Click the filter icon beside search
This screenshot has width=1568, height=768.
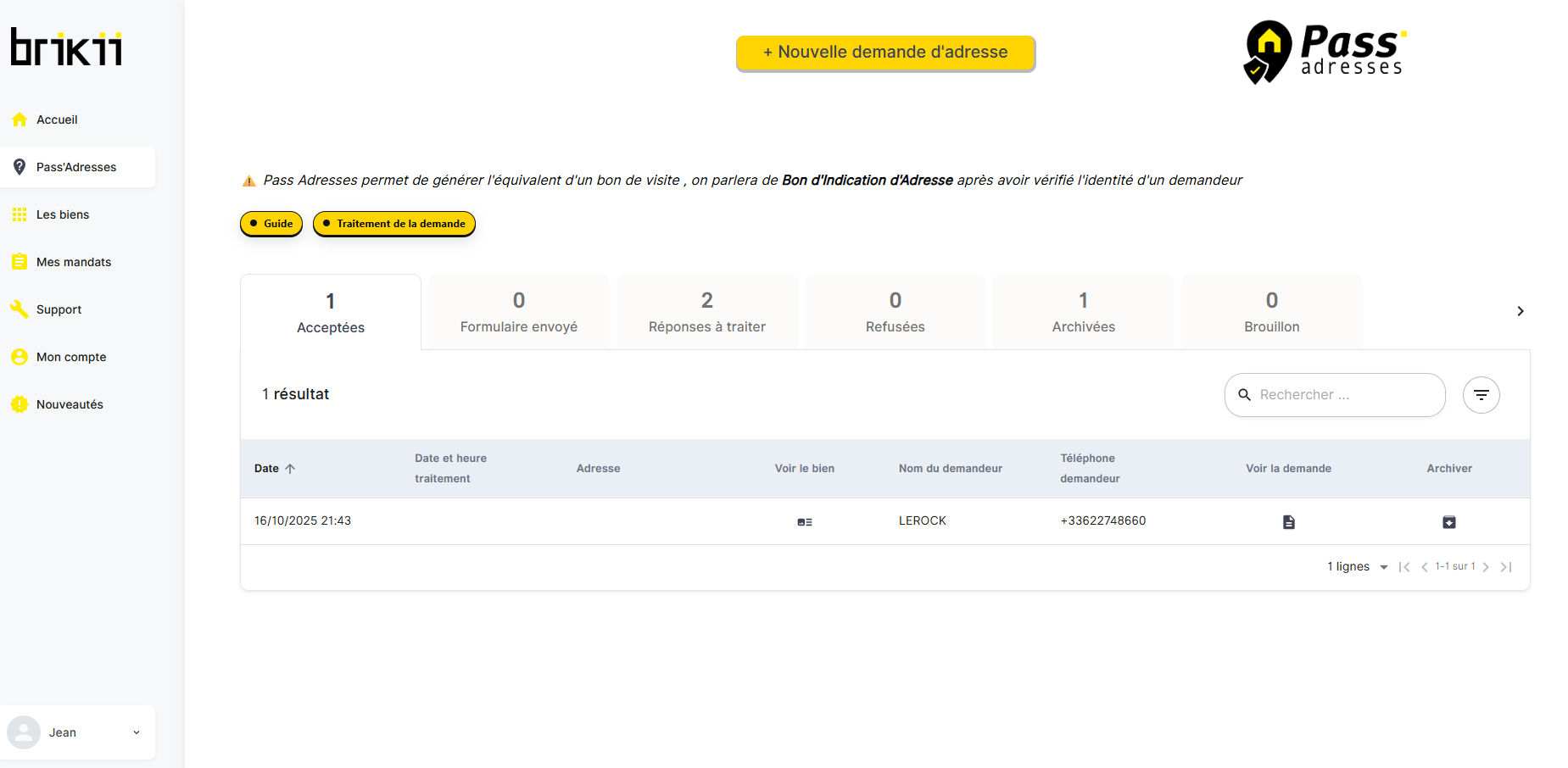(1481, 395)
